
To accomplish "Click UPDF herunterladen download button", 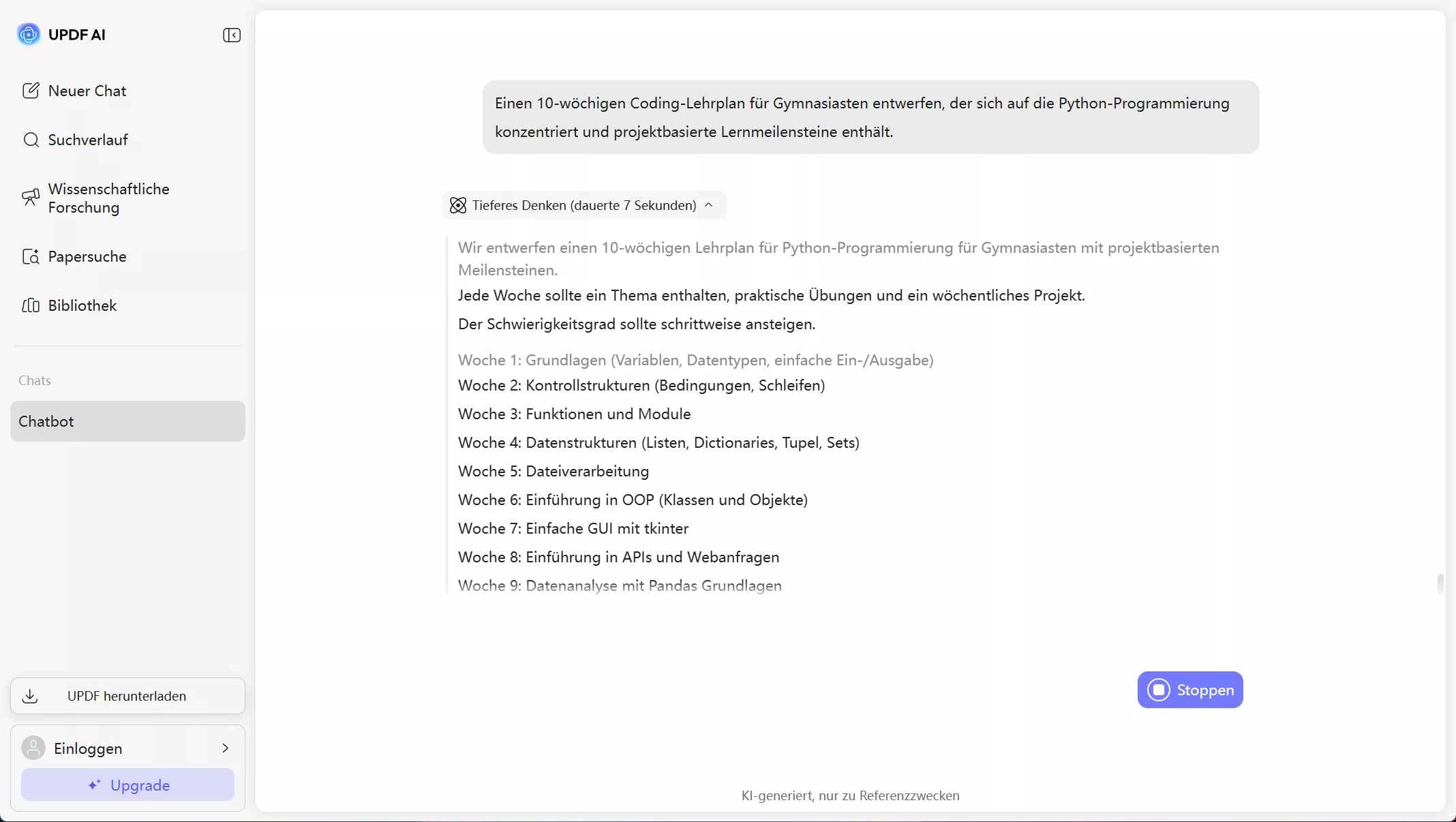I will 127,696.
